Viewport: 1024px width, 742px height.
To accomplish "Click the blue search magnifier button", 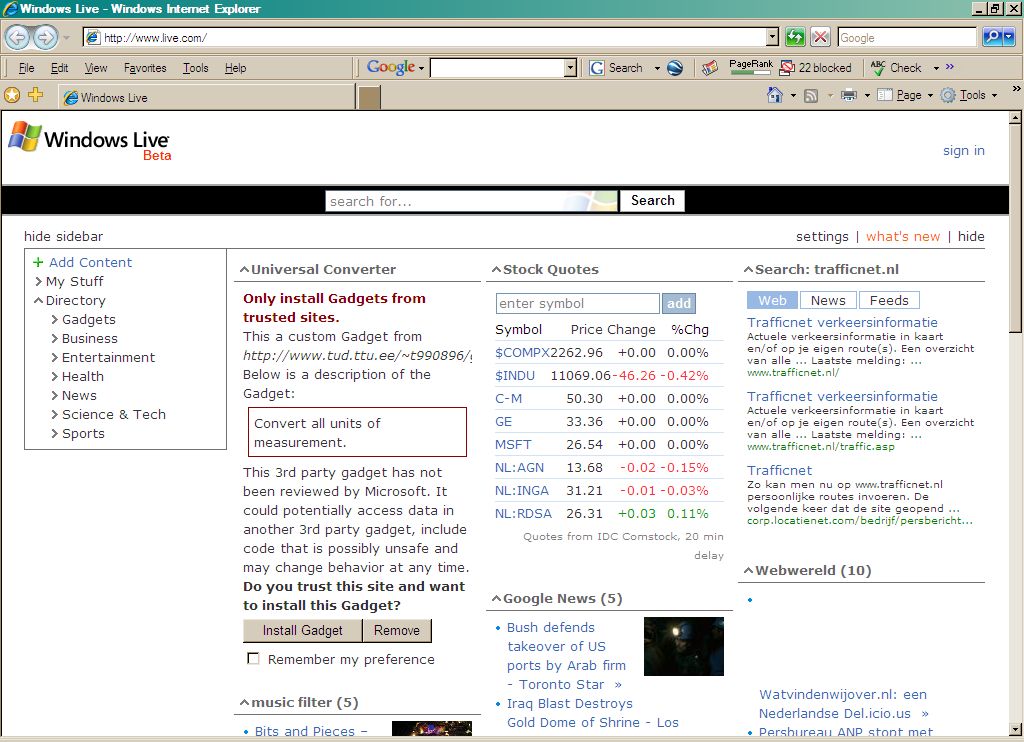I will tap(993, 37).
